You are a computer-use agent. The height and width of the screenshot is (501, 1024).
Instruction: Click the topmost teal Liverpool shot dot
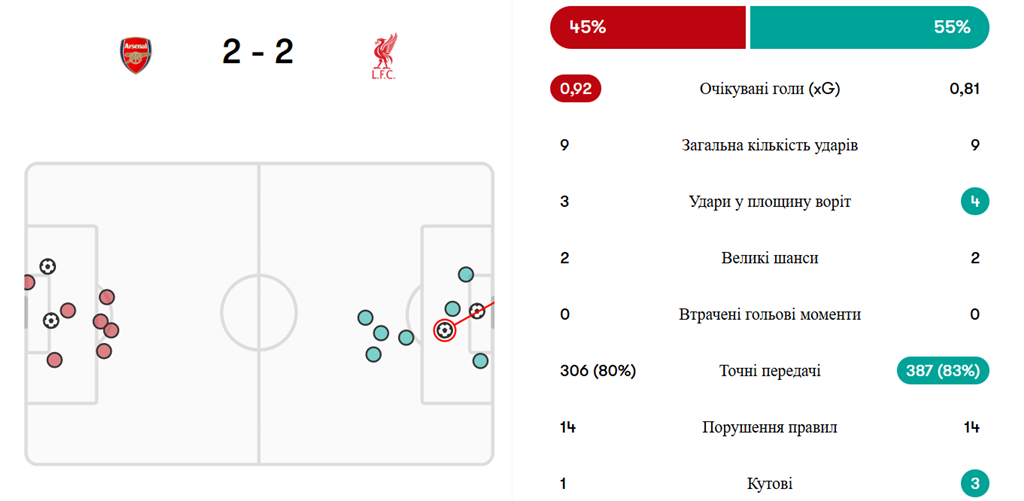click(465, 274)
